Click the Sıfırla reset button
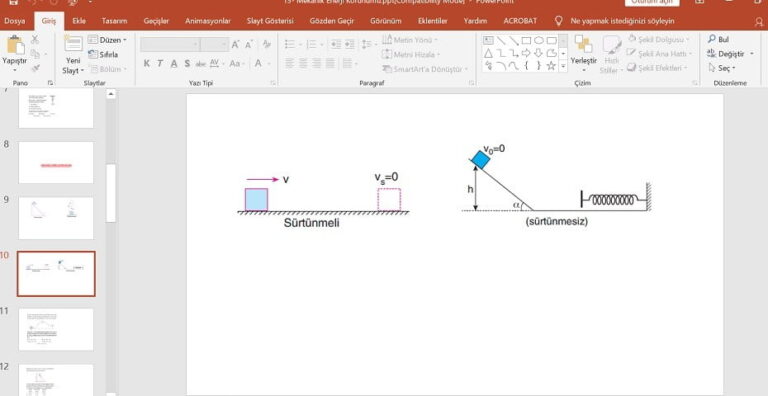768x396 pixels. (103, 54)
